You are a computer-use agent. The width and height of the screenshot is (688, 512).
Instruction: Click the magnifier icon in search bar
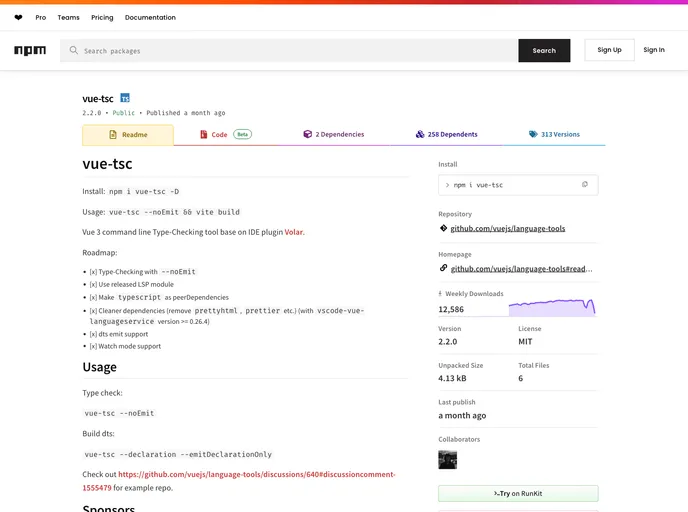coord(74,50)
